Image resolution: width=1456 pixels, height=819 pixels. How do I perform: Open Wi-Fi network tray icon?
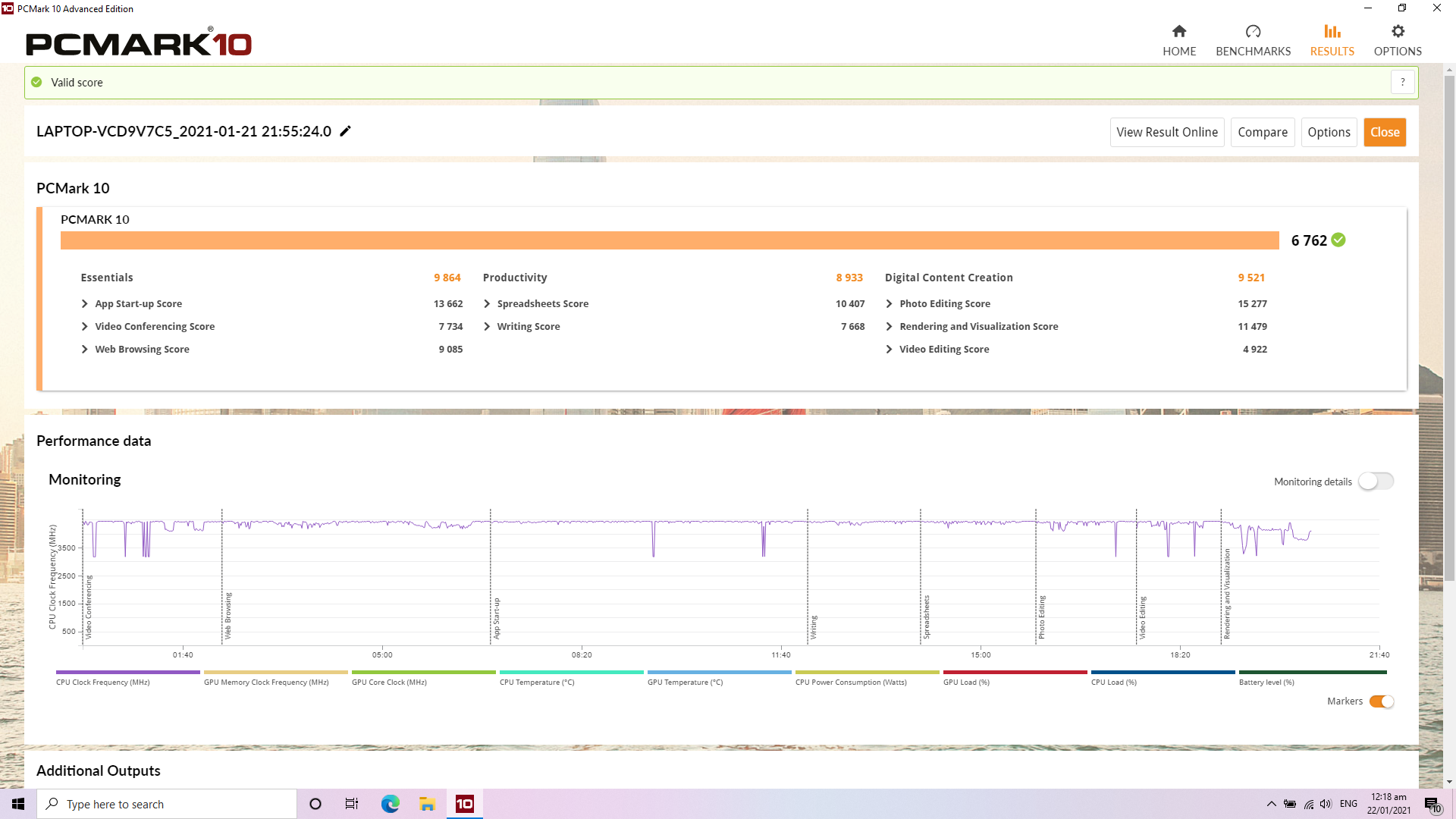(1308, 804)
